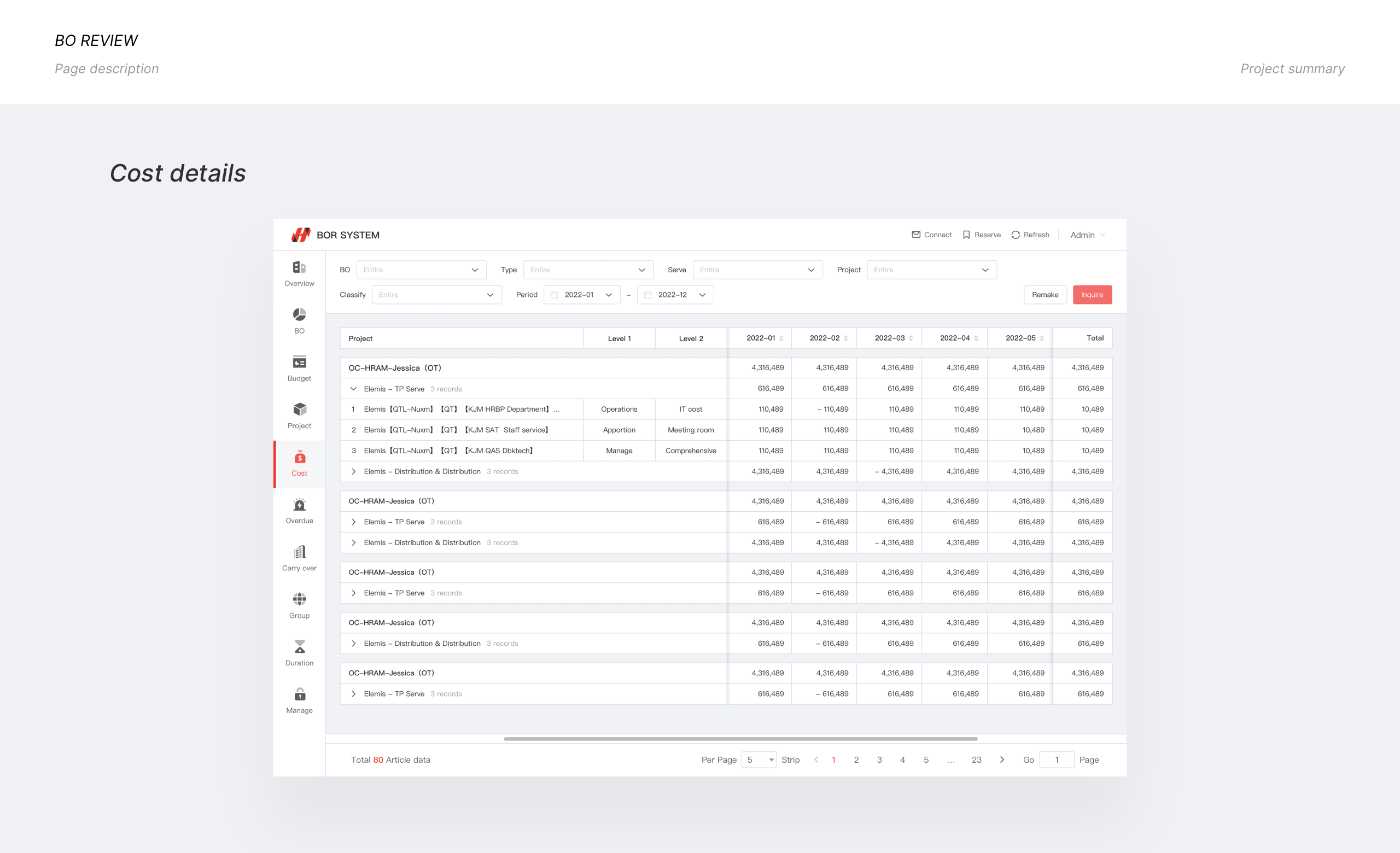Sort by the 2022-05 column arrows
Image resolution: width=1400 pixels, height=853 pixels.
click(x=1041, y=338)
